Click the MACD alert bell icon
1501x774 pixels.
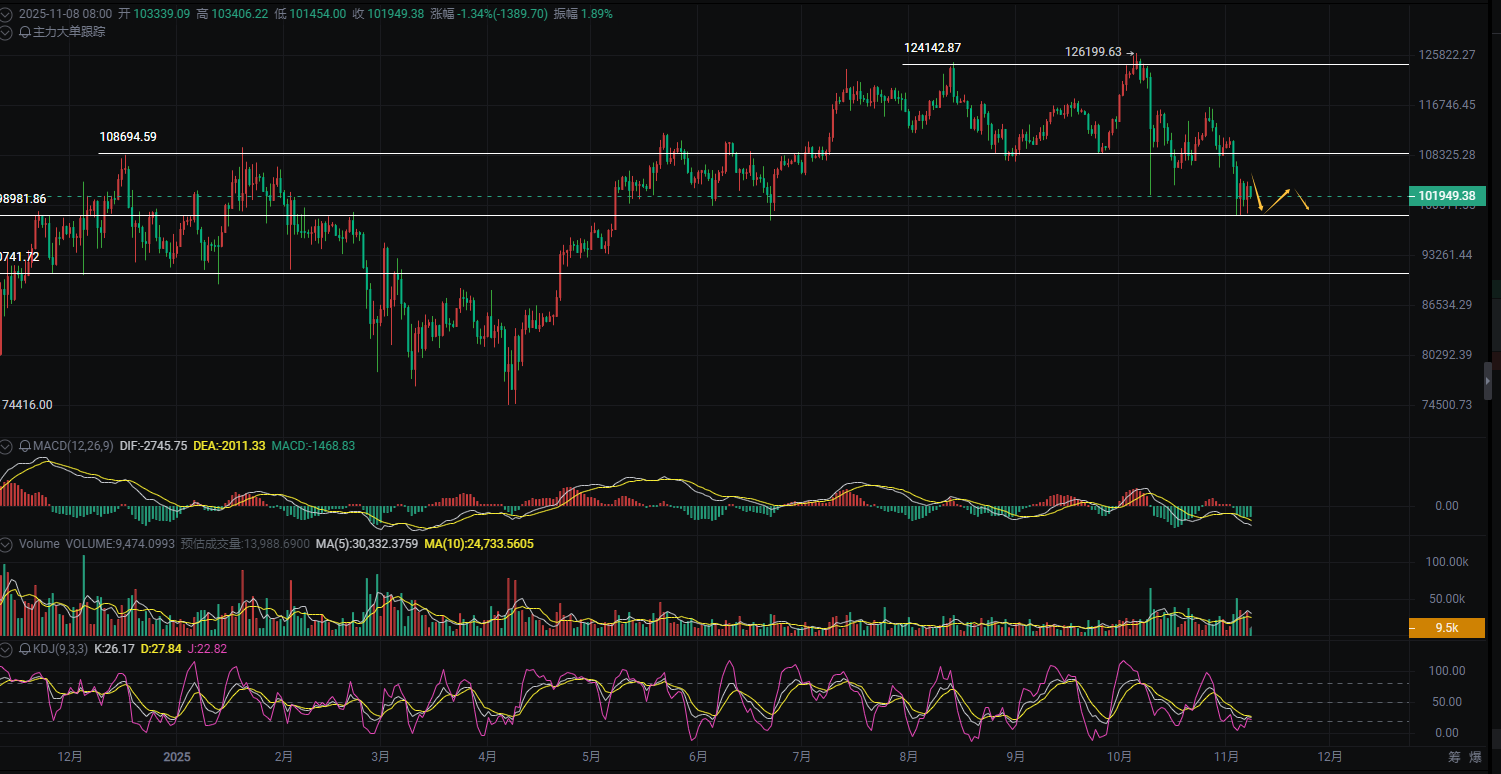(25, 445)
